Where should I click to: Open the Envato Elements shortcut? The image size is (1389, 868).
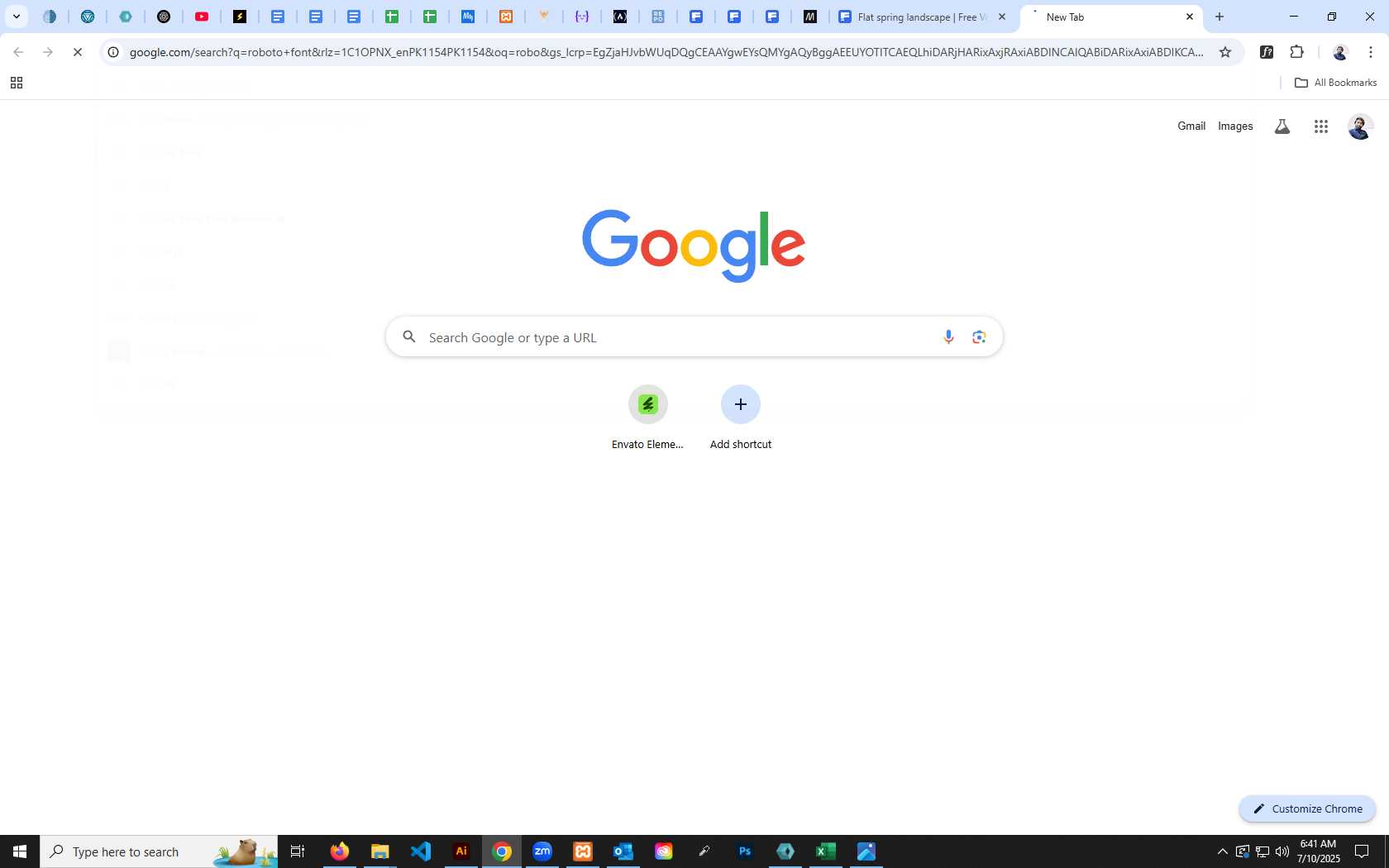pos(647,417)
